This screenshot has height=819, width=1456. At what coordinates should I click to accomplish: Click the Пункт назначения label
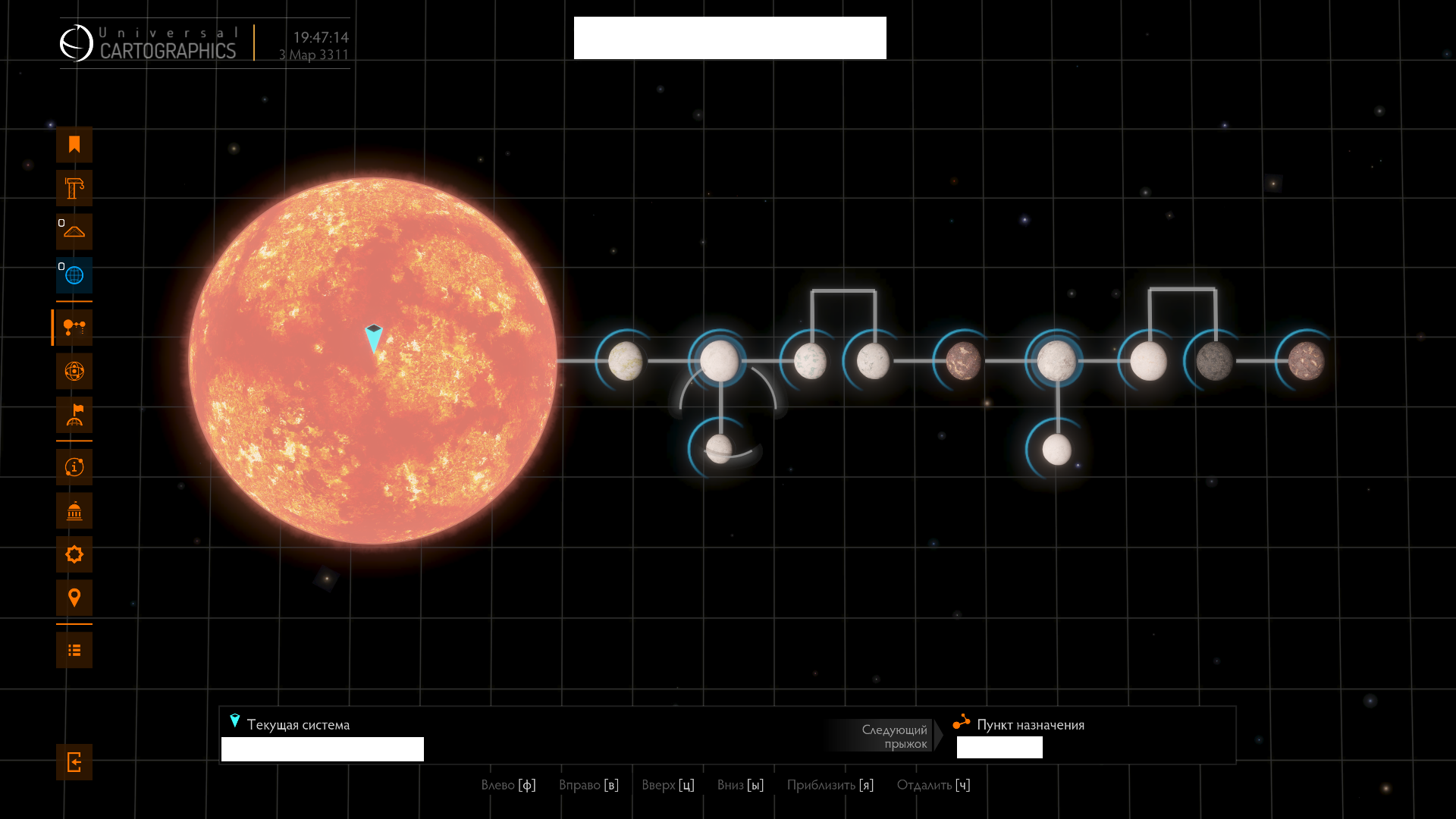1031,725
